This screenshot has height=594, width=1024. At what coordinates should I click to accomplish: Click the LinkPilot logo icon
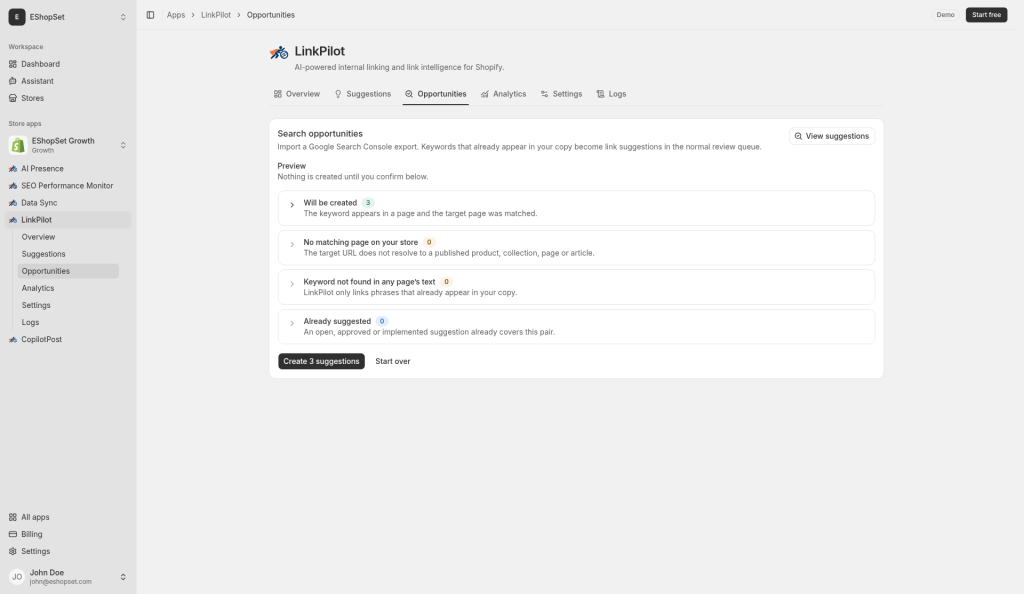point(279,52)
